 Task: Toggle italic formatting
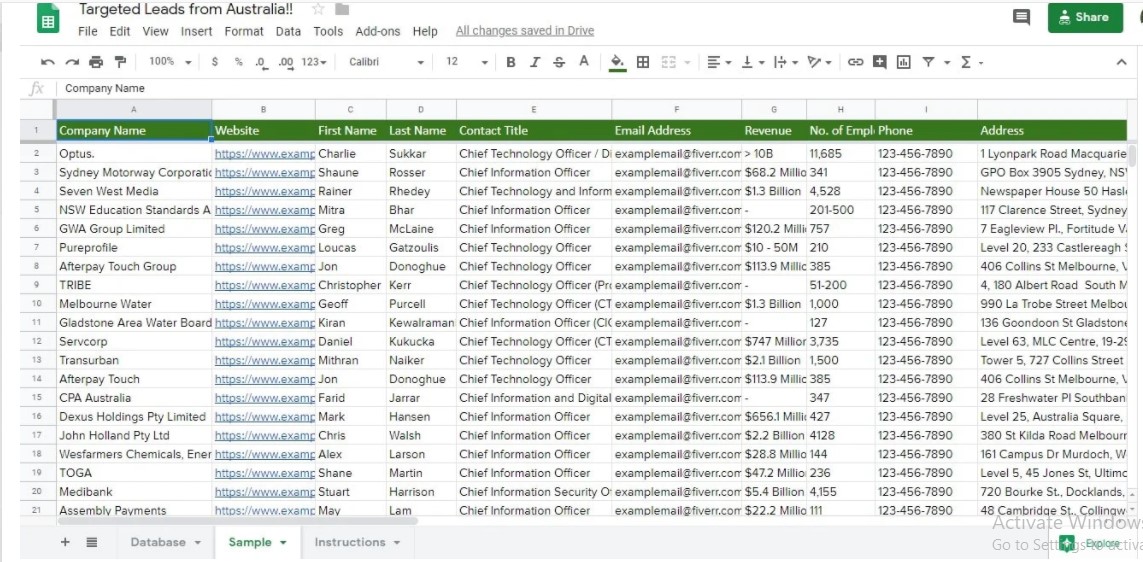(535, 62)
